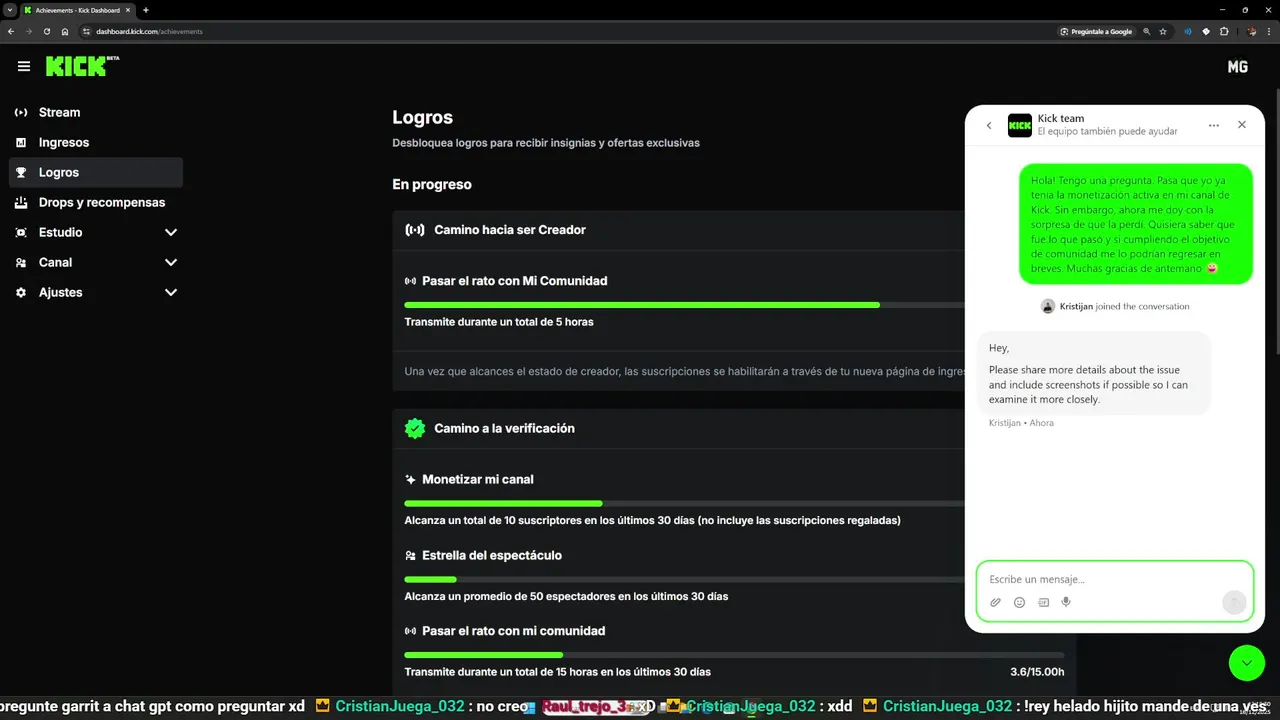
Task: Open the GIF picker in chat
Action: (x=1043, y=602)
